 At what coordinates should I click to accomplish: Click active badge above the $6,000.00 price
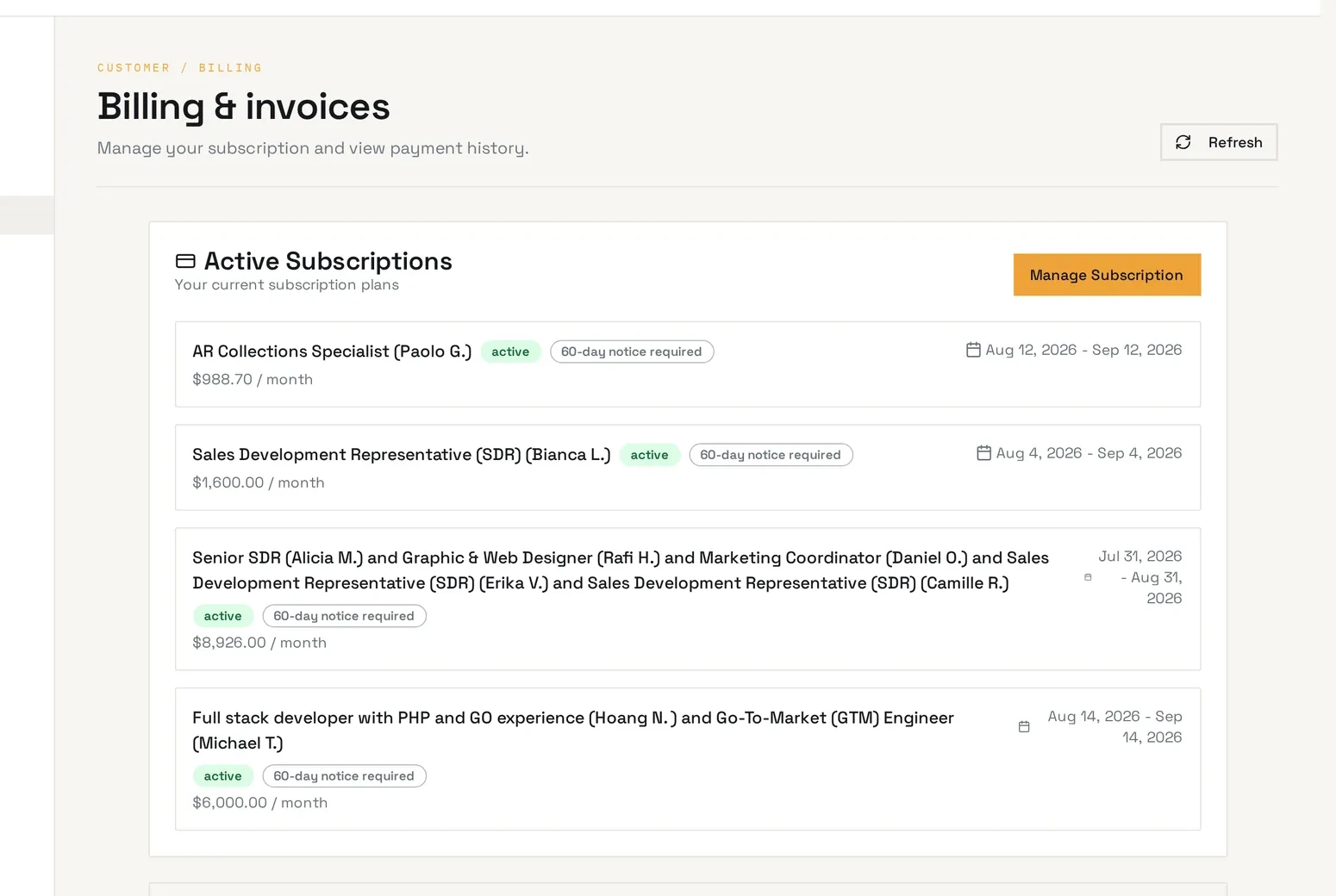pos(223,776)
